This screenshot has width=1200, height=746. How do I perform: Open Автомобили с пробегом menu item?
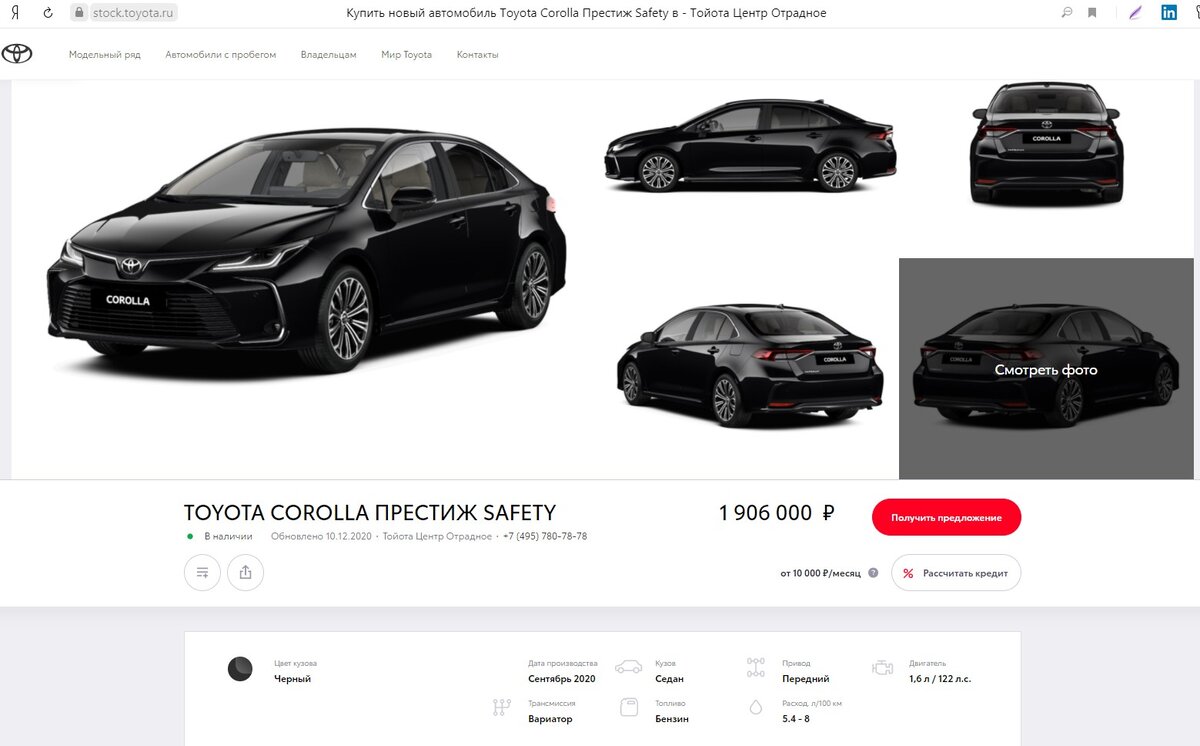(221, 55)
